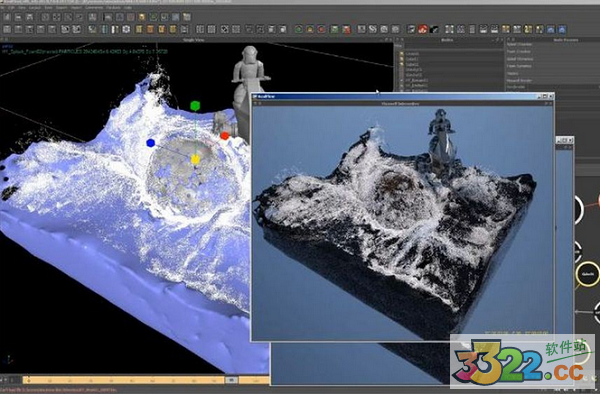
Task: Click the trash-bin shaped toolbar icon
Action: tap(472, 29)
